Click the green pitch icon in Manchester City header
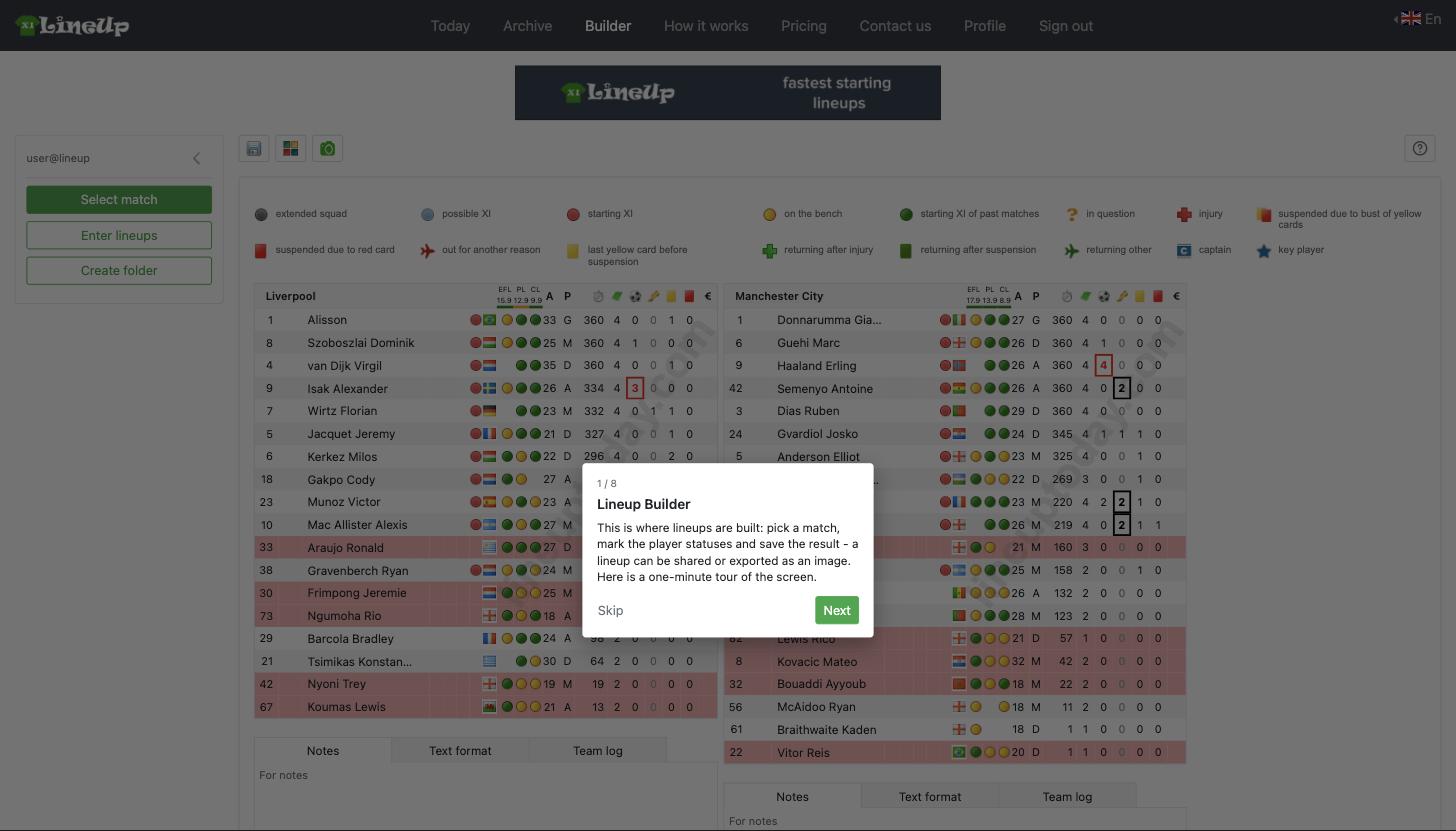 click(1086, 296)
